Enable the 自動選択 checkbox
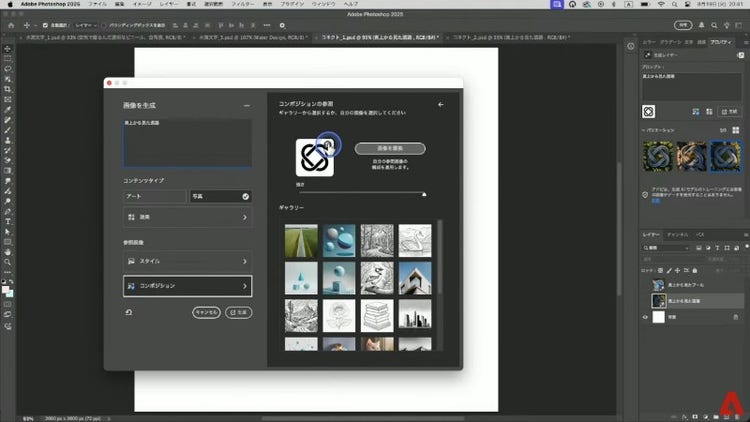The image size is (750, 422). tap(45, 25)
